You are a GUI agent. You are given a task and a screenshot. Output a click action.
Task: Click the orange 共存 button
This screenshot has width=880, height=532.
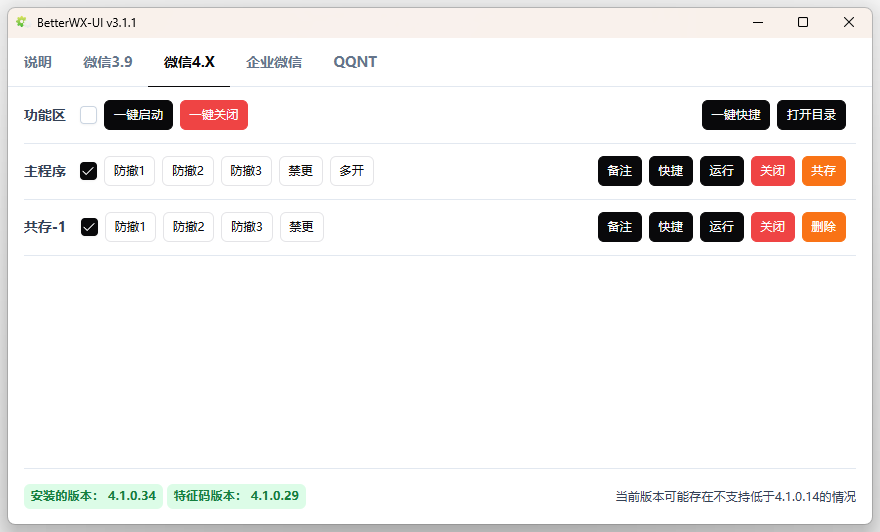pos(824,171)
